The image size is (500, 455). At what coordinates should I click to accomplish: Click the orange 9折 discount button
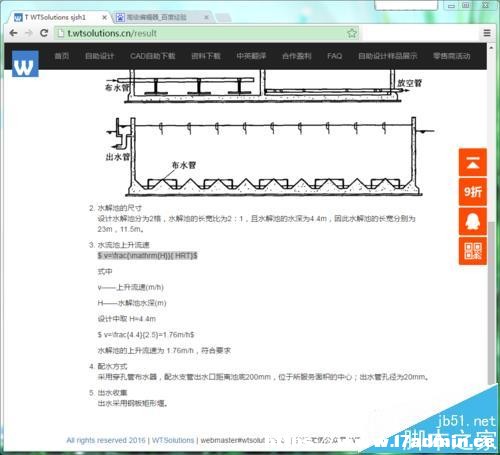click(473, 192)
